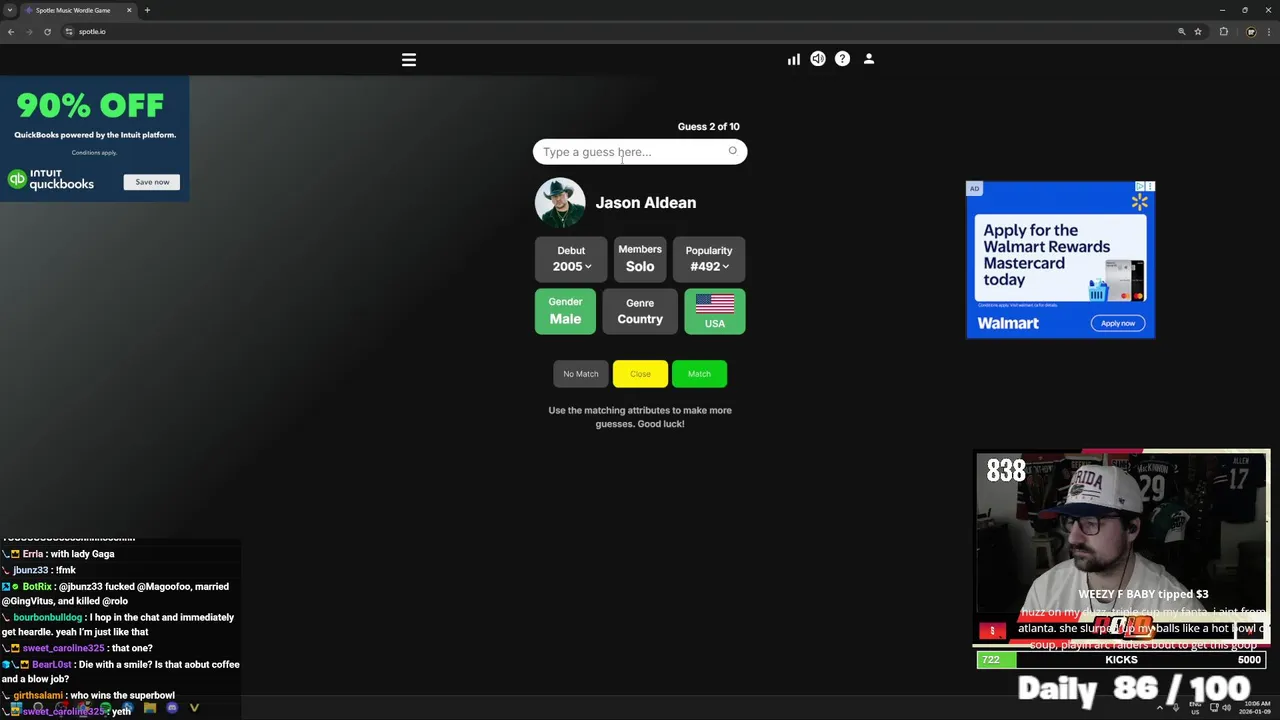
Task: Close the Spotle Music Wordle Game tab
Action: (x=129, y=10)
